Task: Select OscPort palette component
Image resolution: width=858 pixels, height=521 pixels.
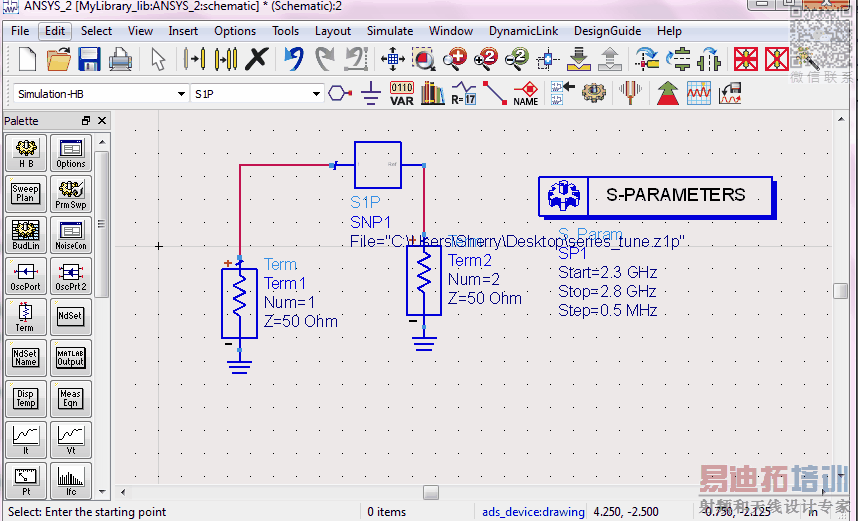Action: 26,276
